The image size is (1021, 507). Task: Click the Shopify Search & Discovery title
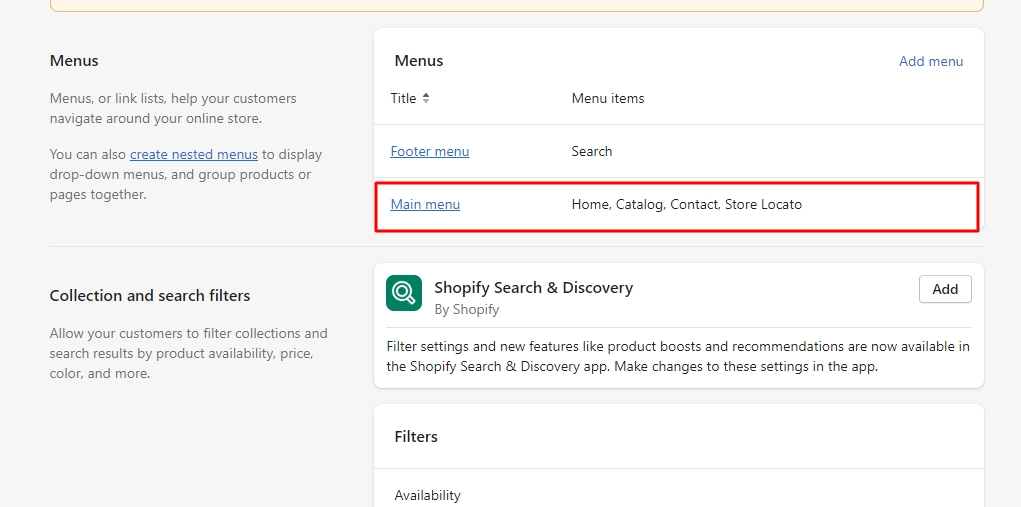point(533,287)
